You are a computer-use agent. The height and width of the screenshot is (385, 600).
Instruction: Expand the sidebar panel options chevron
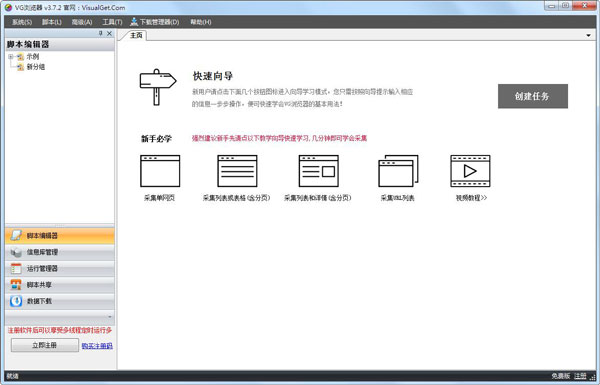click(110, 317)
